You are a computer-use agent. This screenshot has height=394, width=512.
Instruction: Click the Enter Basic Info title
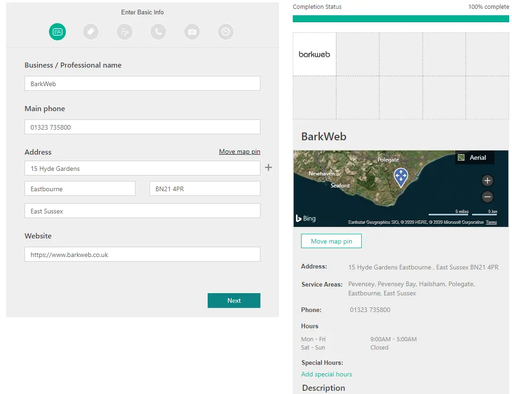(x=142, y=12)
